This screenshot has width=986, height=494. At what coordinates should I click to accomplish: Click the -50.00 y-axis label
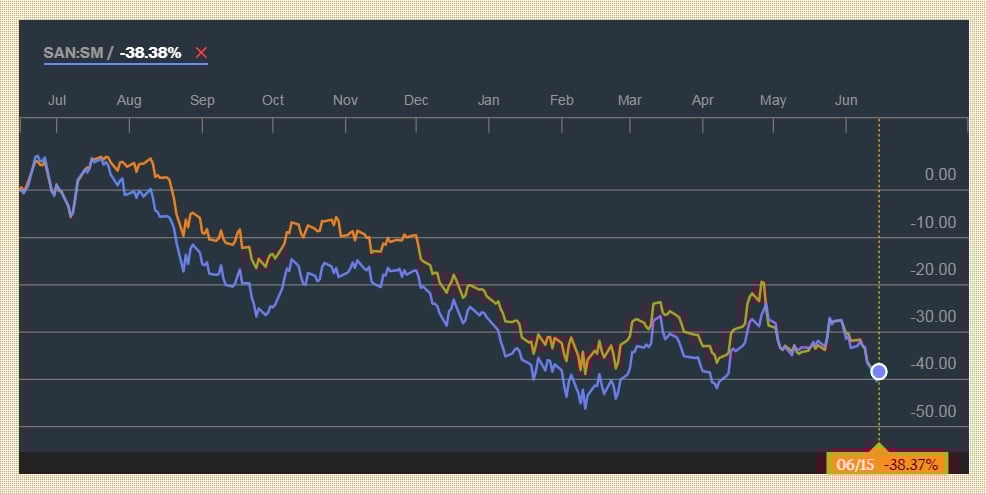934,411
